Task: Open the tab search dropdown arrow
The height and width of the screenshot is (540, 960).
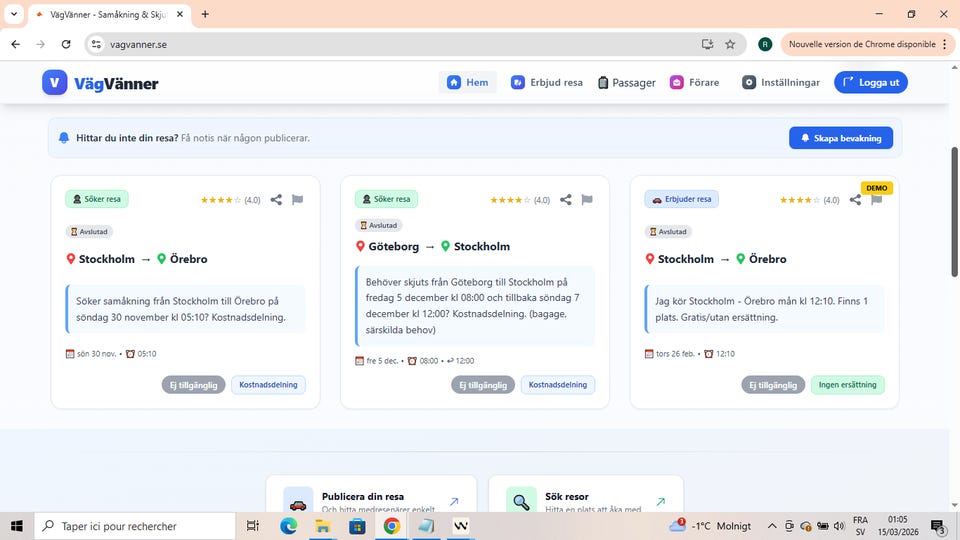Action: click(14, 14)
